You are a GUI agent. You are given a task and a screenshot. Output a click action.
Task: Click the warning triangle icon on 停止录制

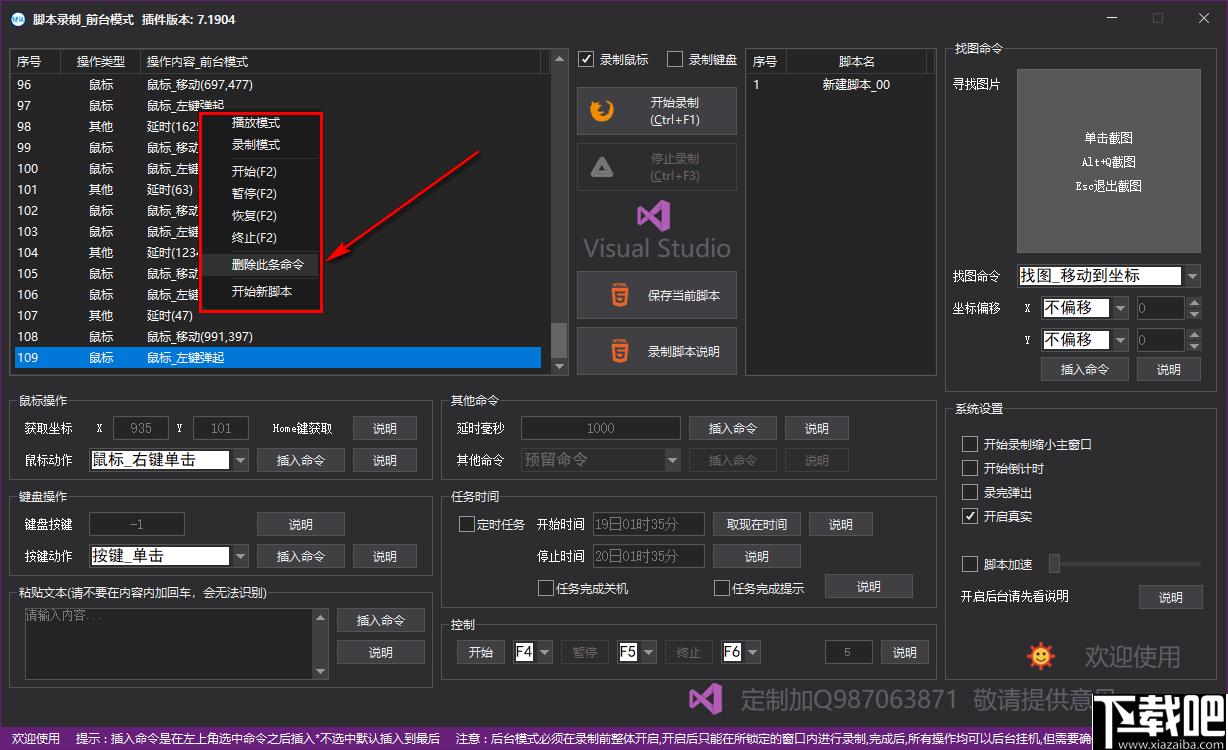pos(602,167)
